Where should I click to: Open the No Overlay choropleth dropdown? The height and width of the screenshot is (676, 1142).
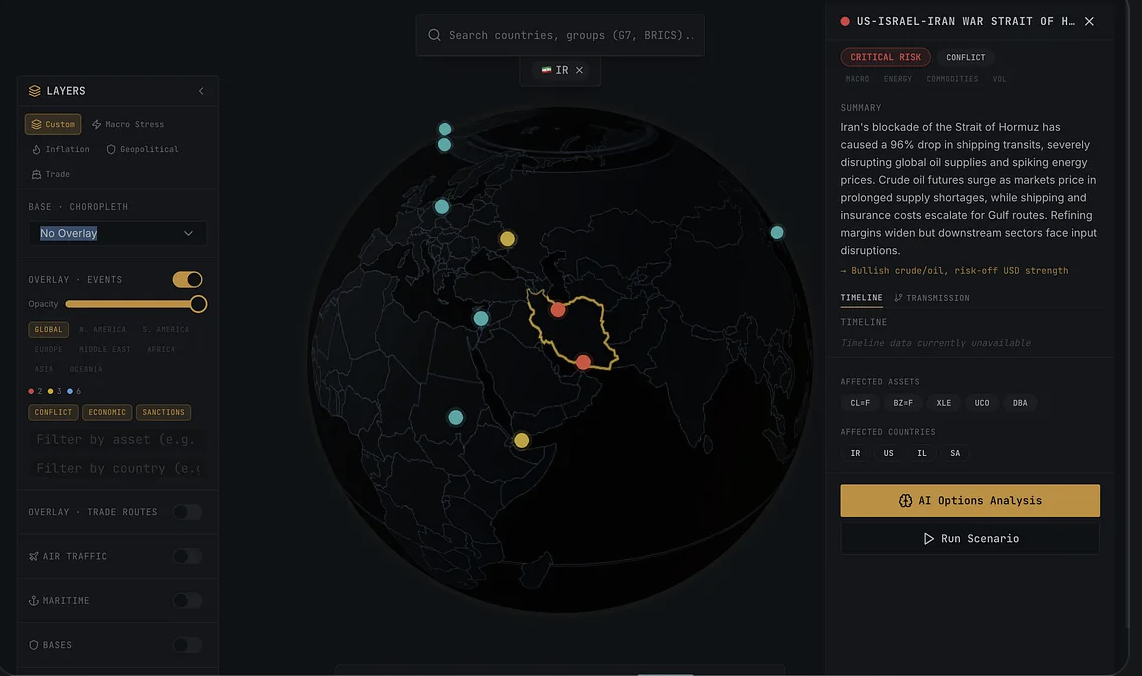click(117, 233)
